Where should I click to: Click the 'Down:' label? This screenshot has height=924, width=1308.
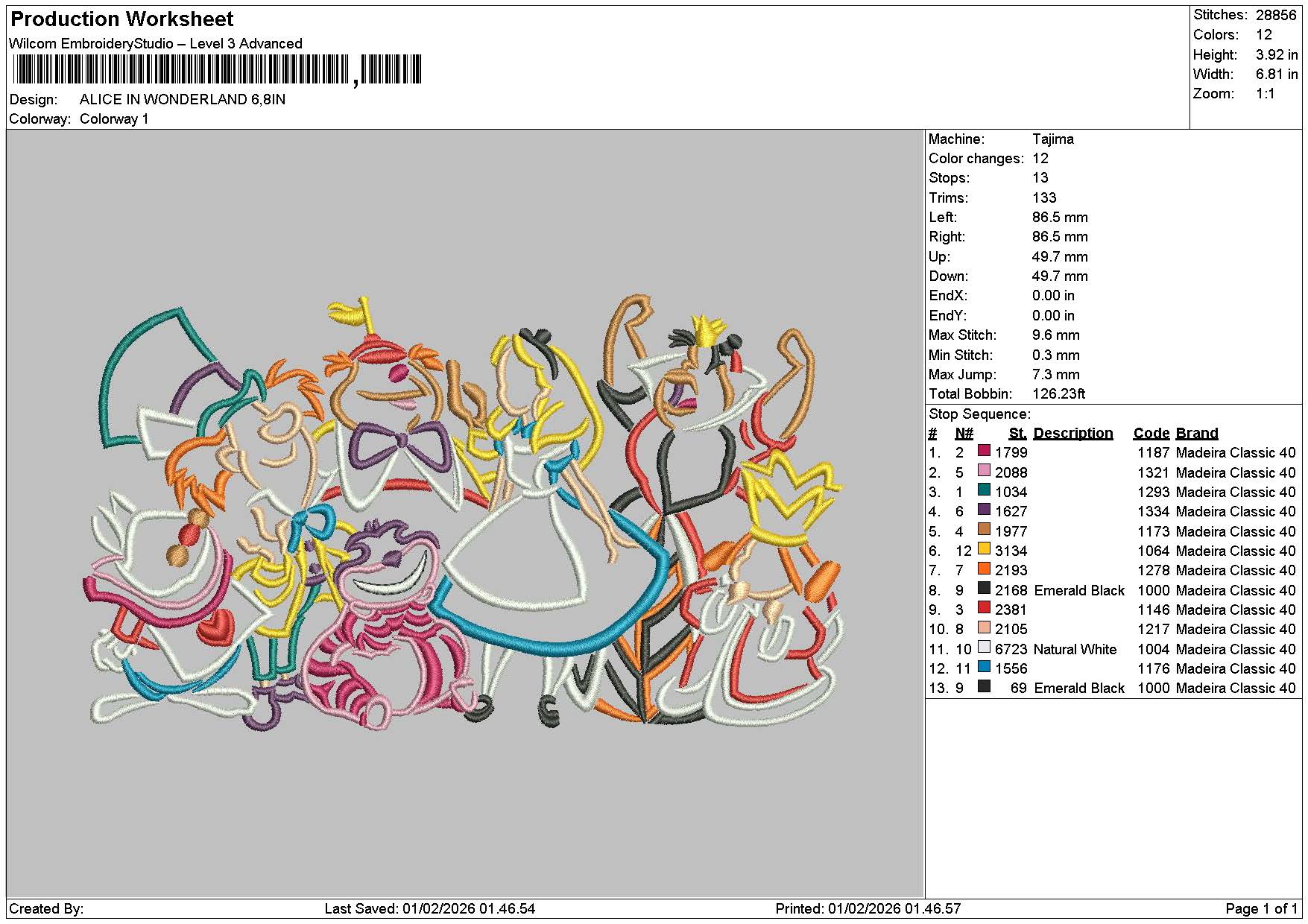click(948, 276)
